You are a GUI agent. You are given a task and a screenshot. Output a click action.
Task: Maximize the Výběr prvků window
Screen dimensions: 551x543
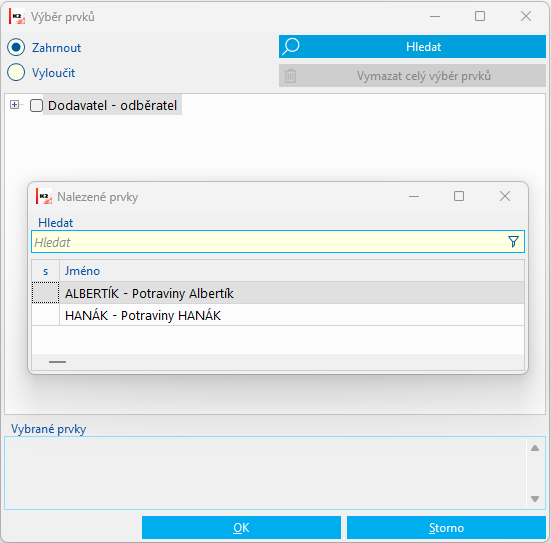point(480,16)
